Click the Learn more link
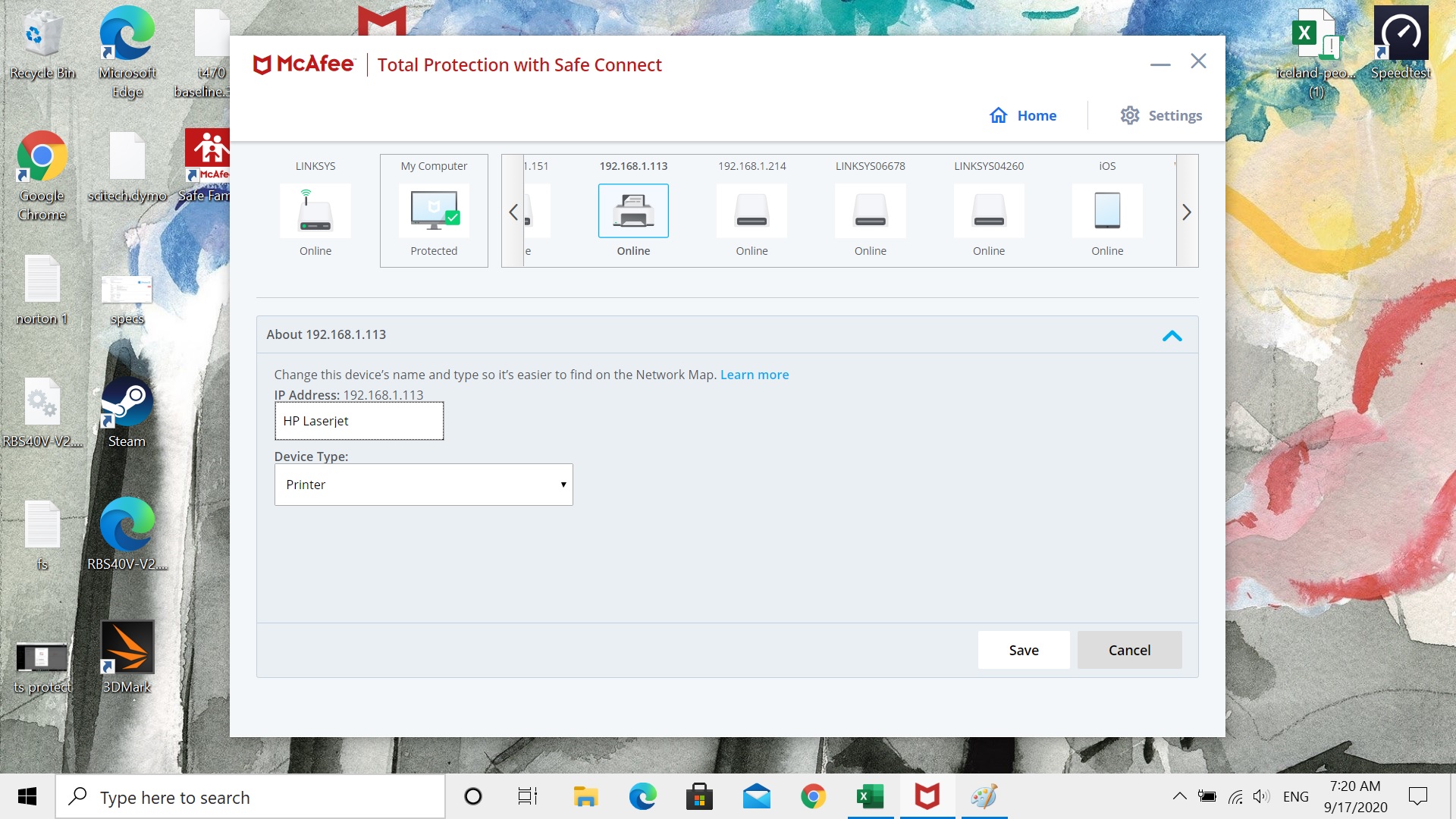1456x819 pixels. 754,374
